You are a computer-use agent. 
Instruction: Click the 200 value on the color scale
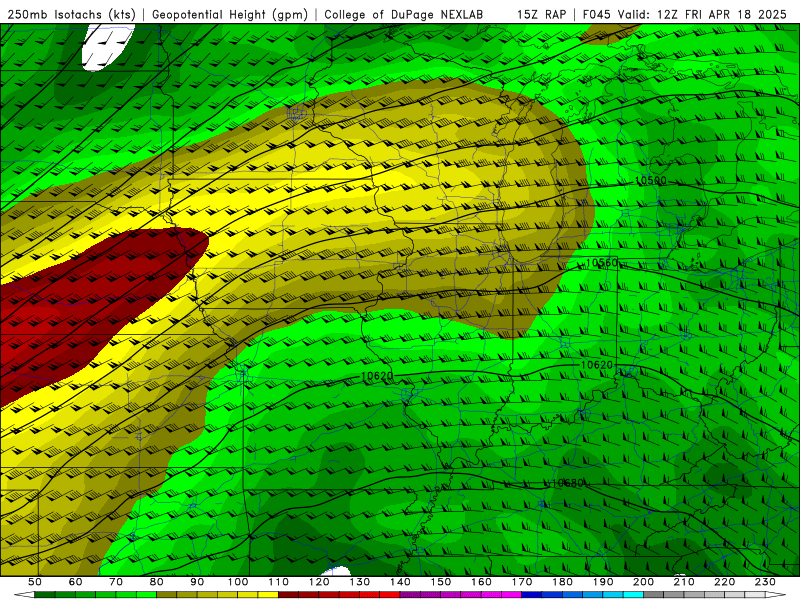(643, 582)
